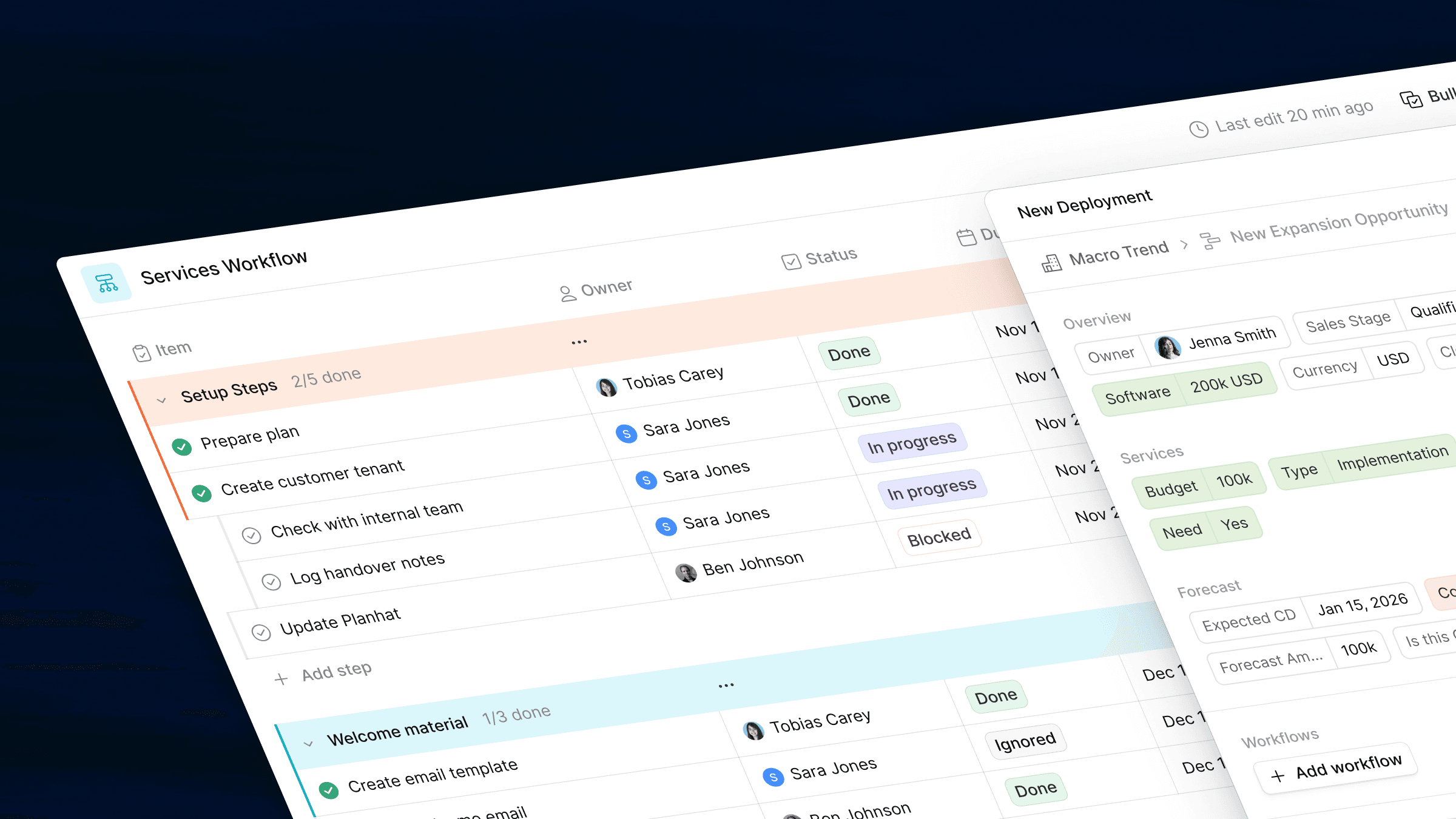Open the Blocked status dropdown

coord(939,536)
